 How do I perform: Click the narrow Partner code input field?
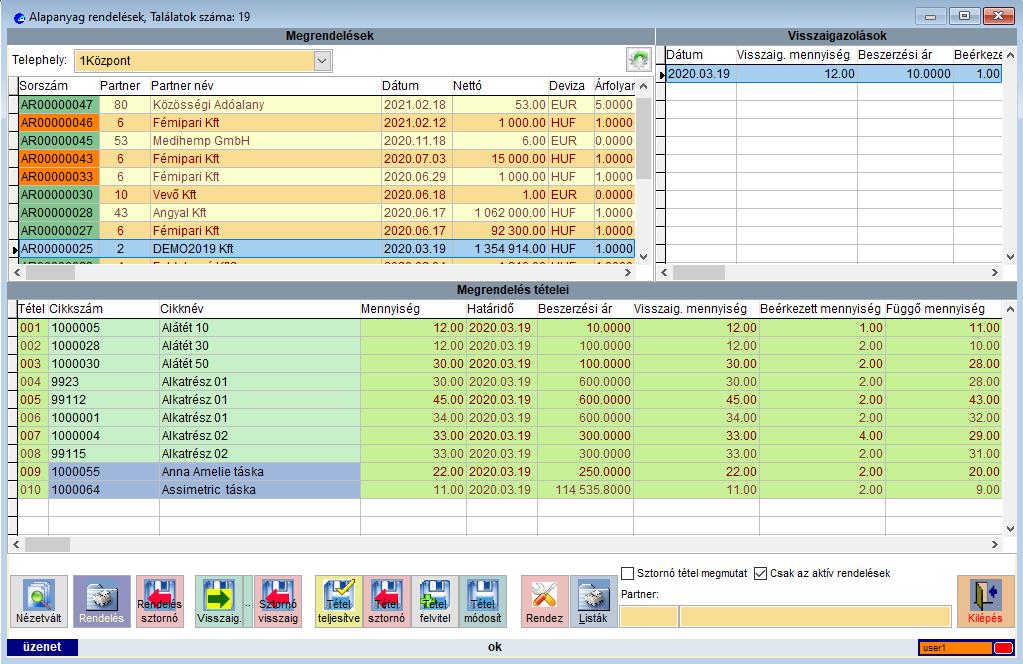[x=649, y=616]
